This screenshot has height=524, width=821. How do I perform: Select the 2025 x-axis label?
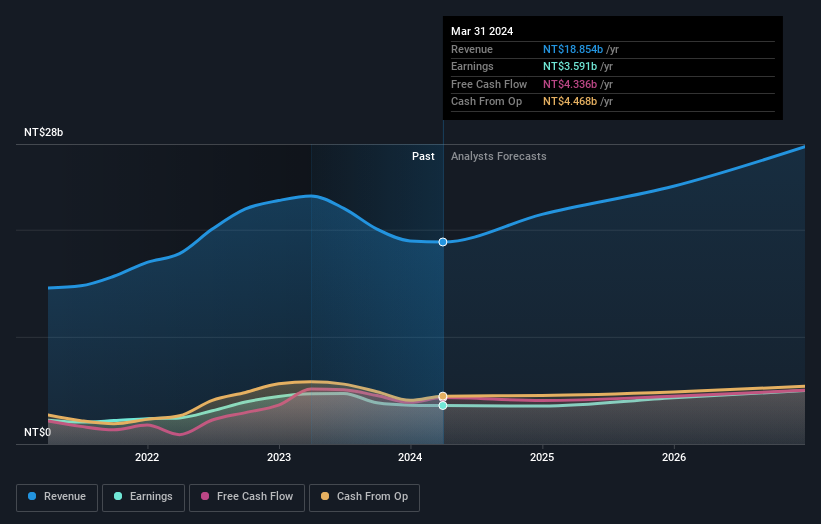pyautogui.click(x=542, y=457)
